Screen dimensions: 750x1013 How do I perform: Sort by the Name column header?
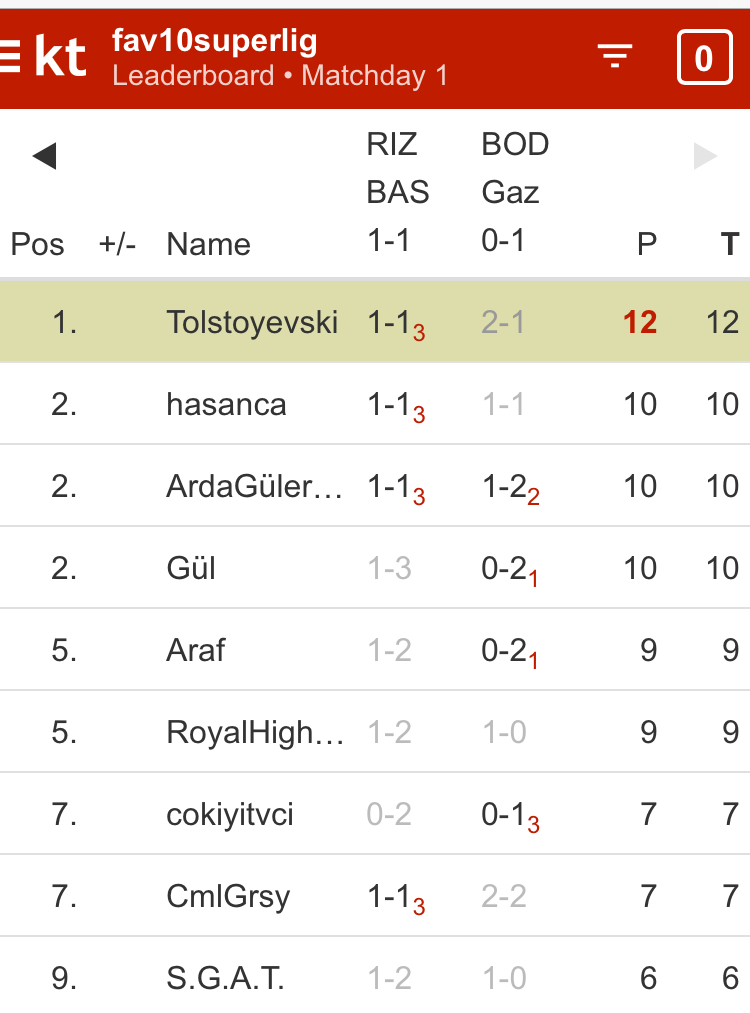[208, 244]
